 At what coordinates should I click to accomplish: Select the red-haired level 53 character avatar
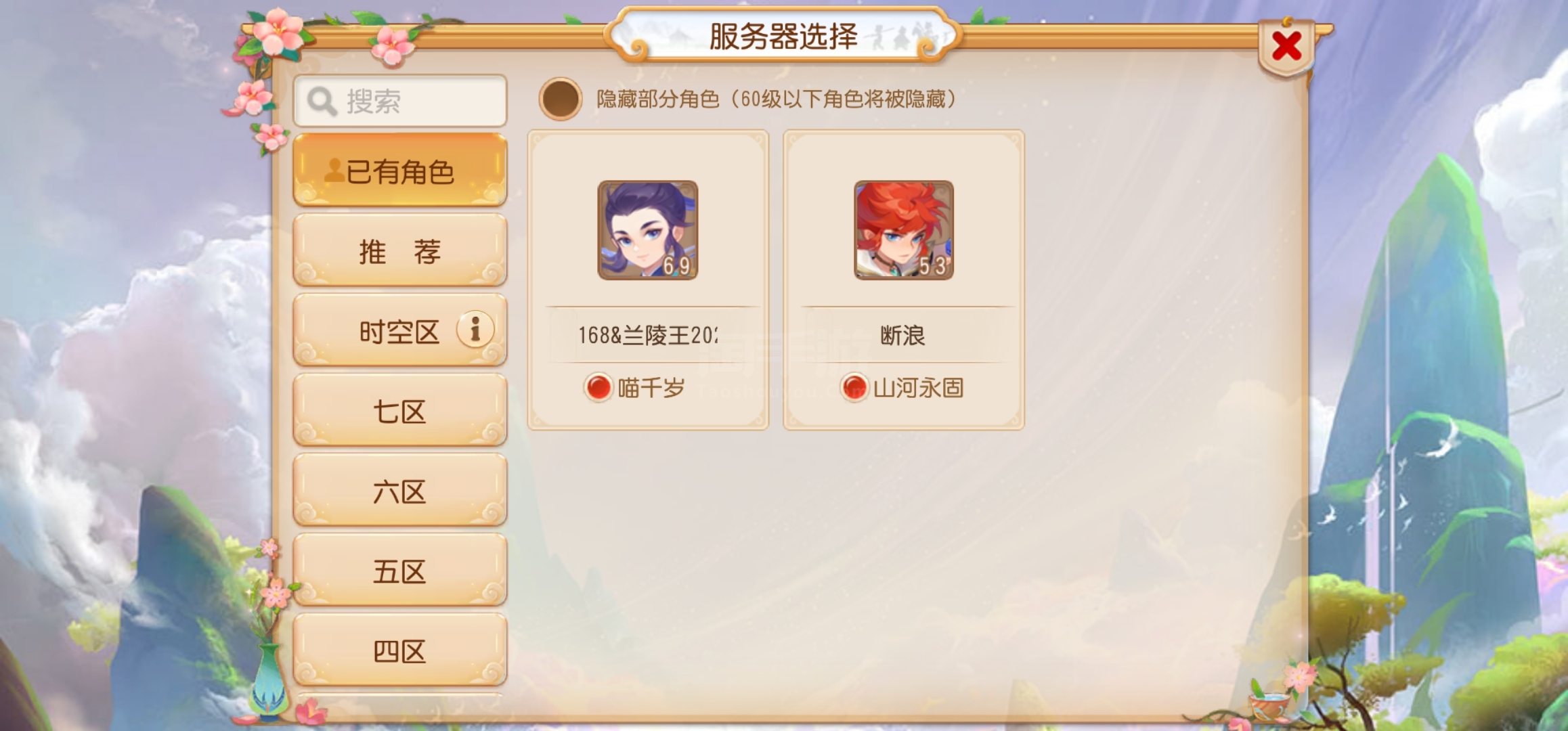(x=904, y=230)
